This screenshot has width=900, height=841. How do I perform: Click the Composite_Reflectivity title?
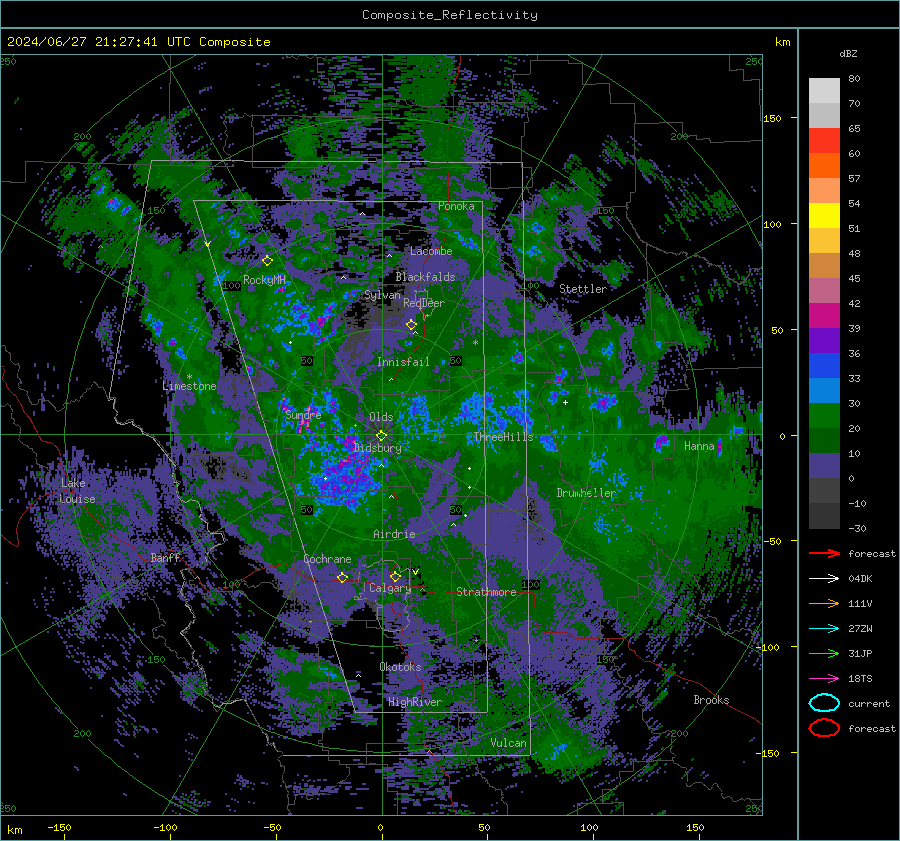[450, 15]
